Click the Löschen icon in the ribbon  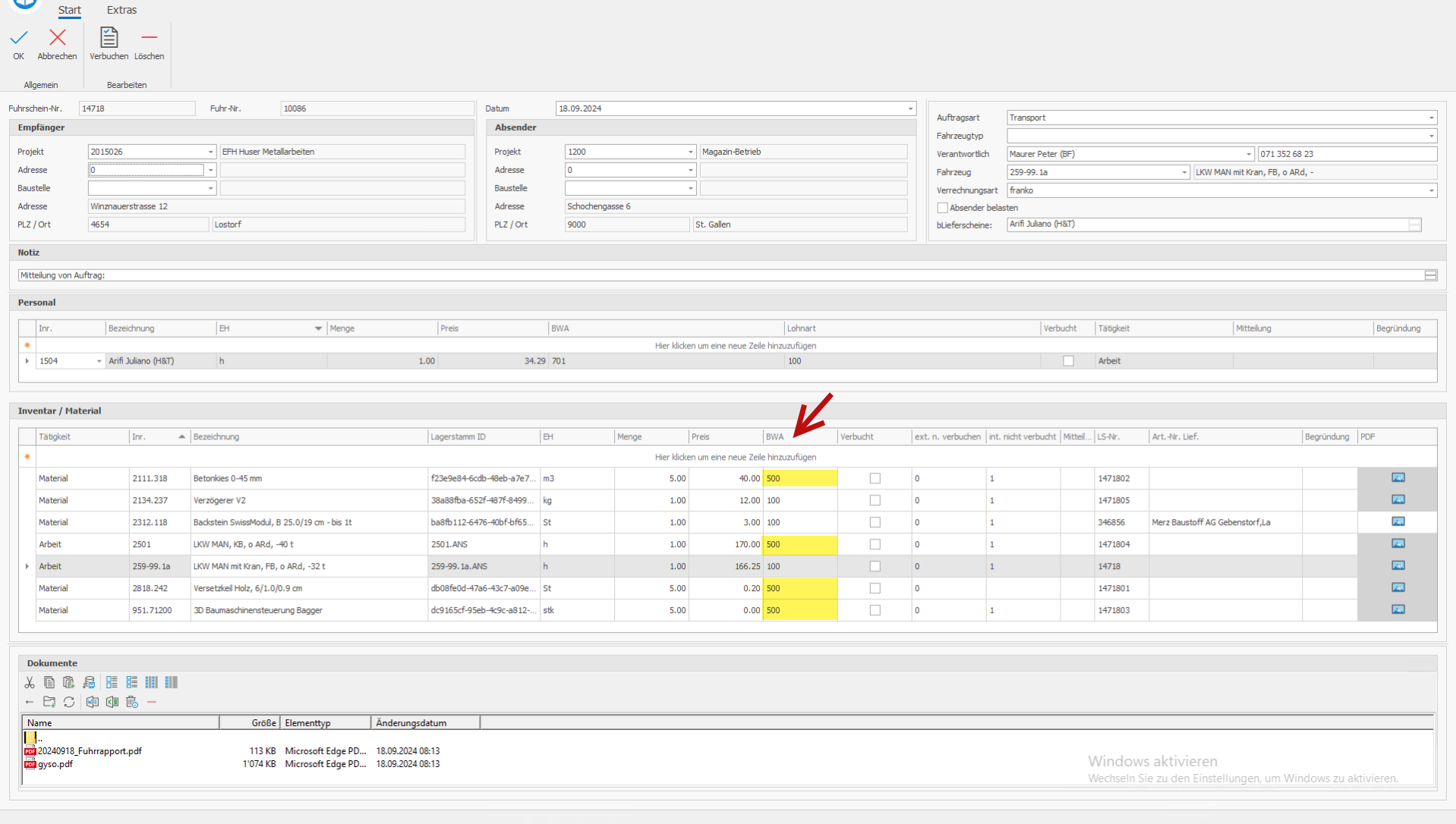149,38
